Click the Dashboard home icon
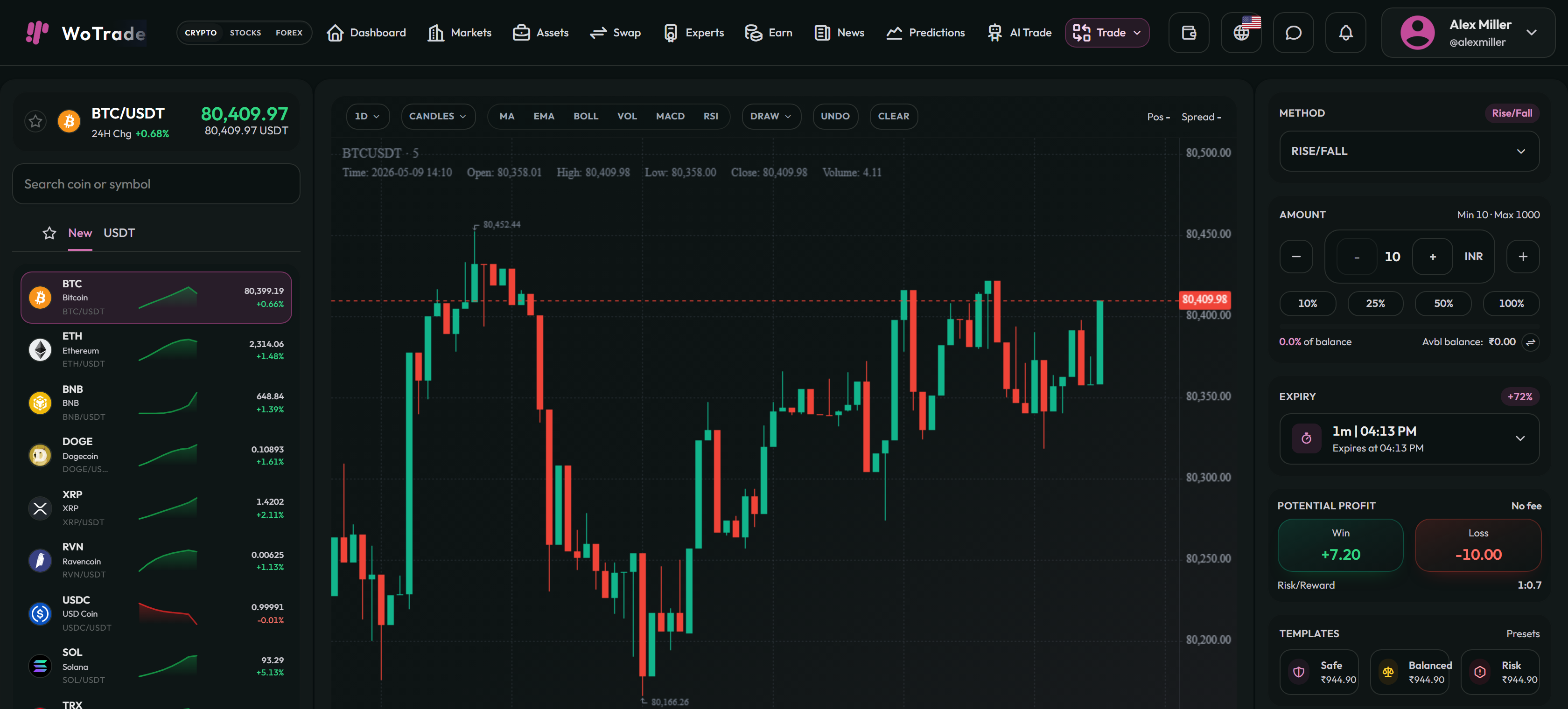The image size is (1568, 709). [x=335, y=33]
